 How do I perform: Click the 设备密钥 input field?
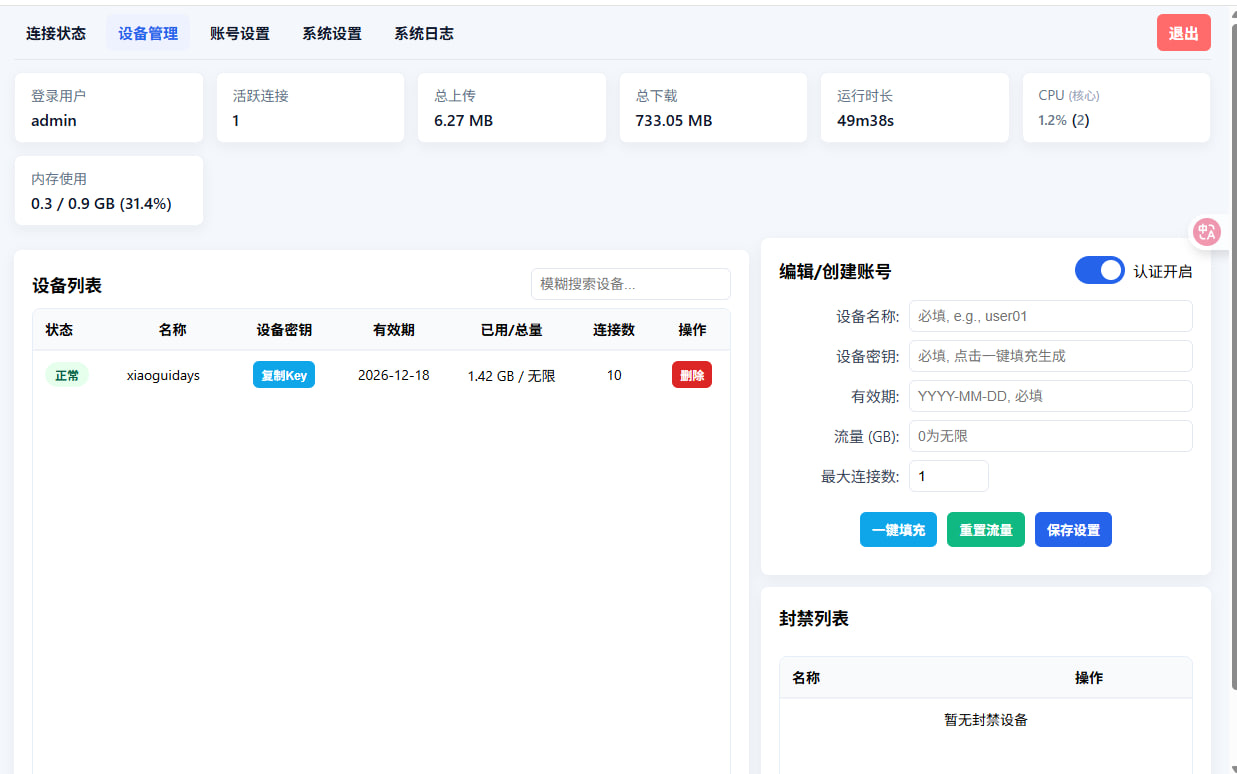(x=1050, y=356)
